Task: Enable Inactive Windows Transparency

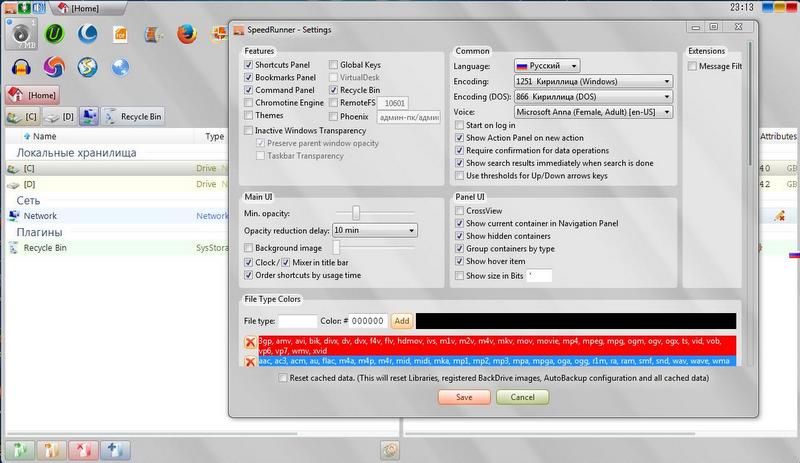Action: pos(248,131)
